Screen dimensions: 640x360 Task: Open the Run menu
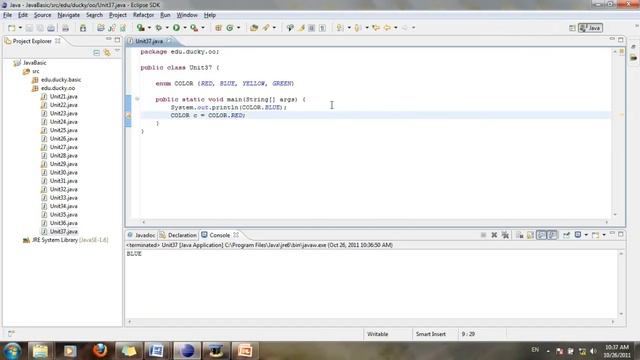[165, 15]
